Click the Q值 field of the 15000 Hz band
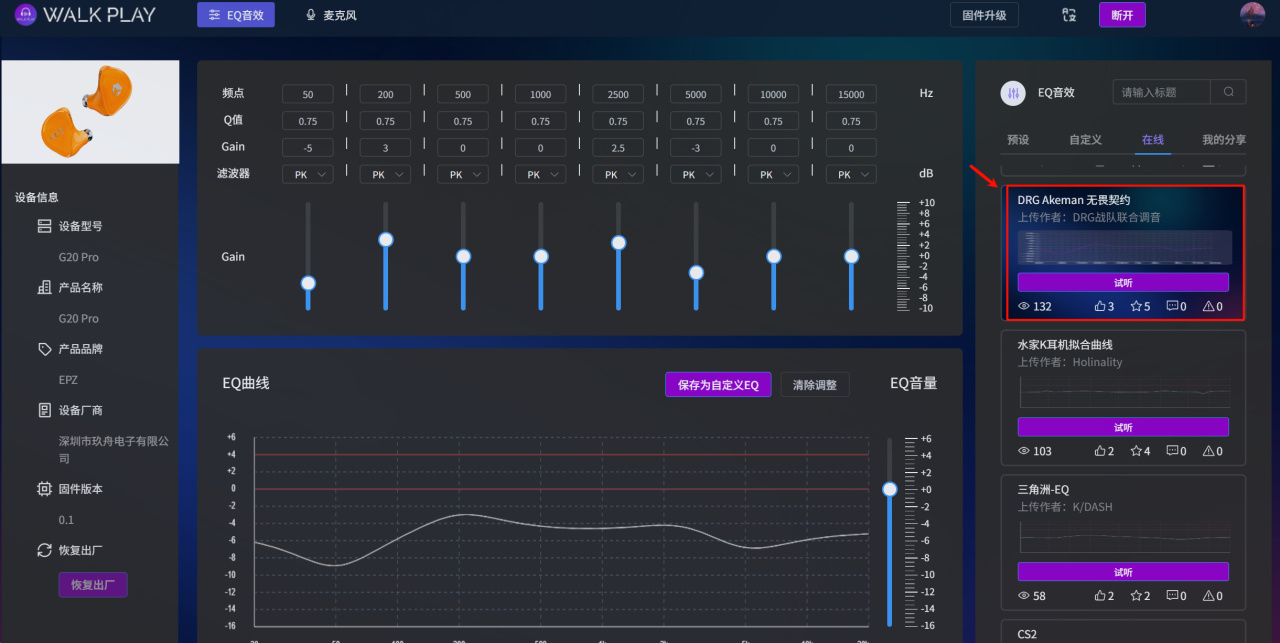The height and width of the screenshot is (643, 1280). click(851, 121)
